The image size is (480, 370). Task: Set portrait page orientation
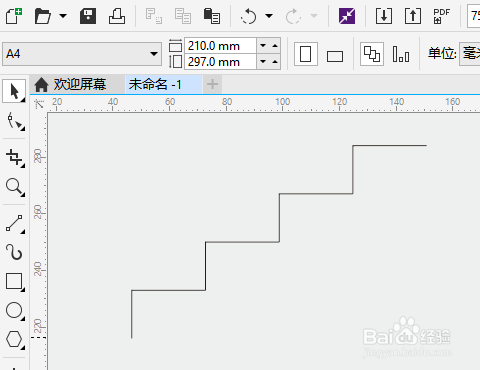tap(305, 54)
